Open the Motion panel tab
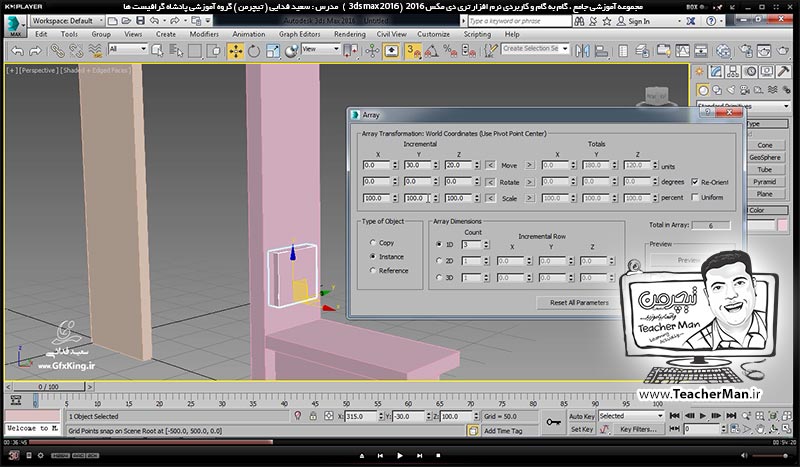 (x=750, y=72)
